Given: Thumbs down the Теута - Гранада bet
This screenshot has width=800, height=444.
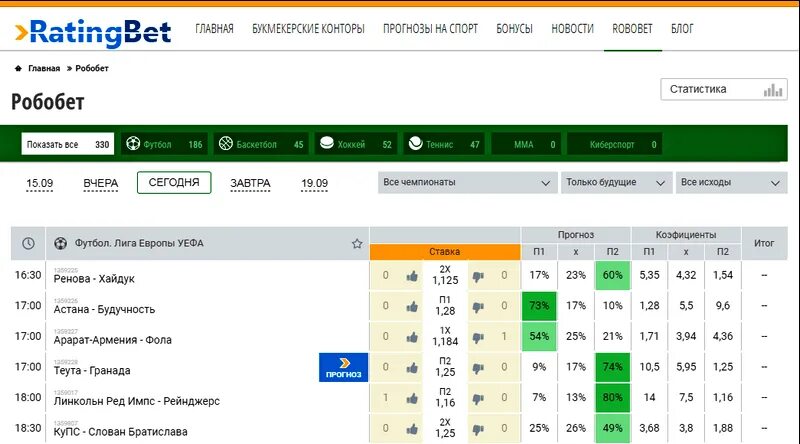Looking at the screenshot, I should (x=478, y=368).
